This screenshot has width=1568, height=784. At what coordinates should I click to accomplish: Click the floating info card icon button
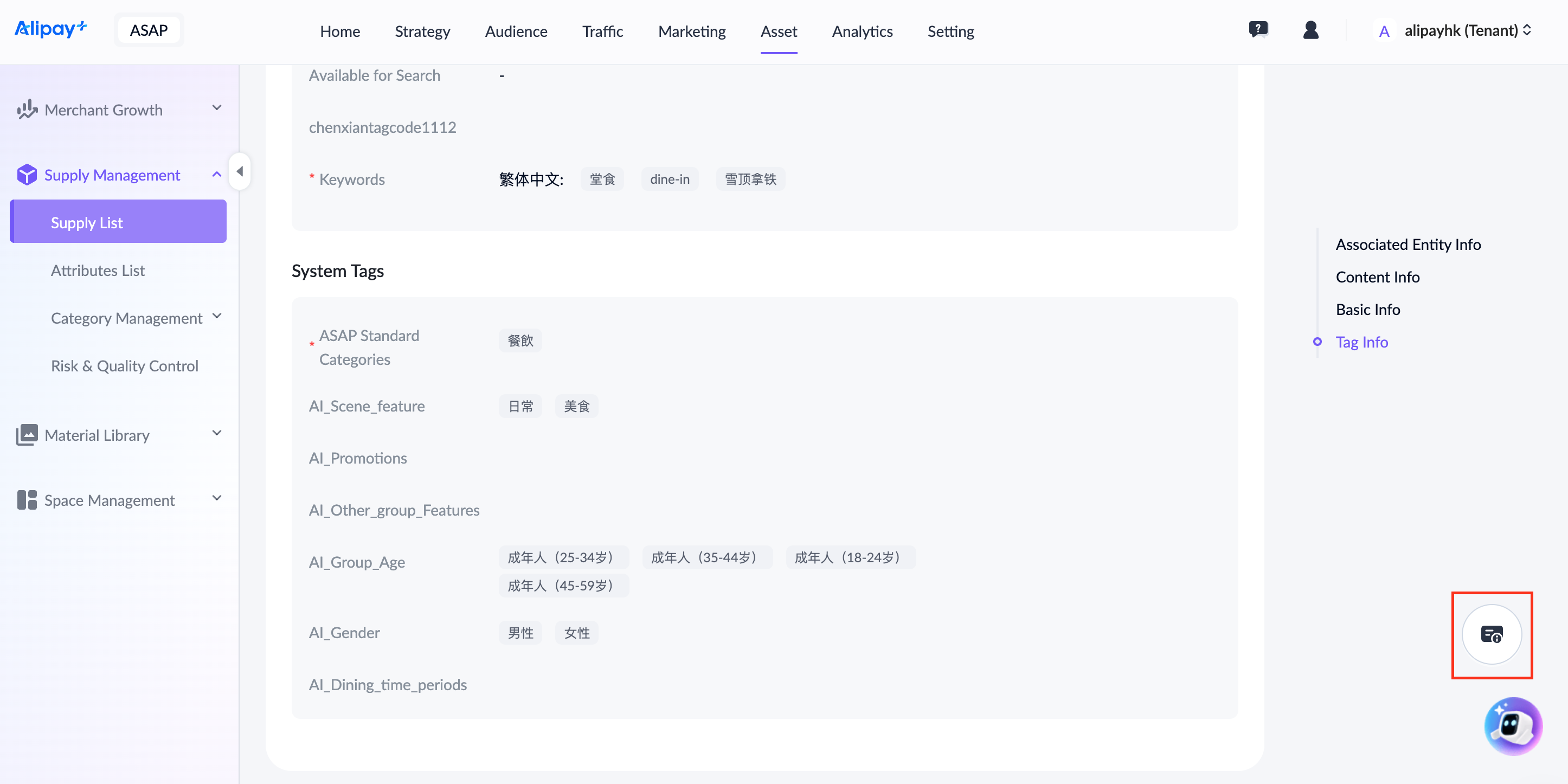(1492, 634)
